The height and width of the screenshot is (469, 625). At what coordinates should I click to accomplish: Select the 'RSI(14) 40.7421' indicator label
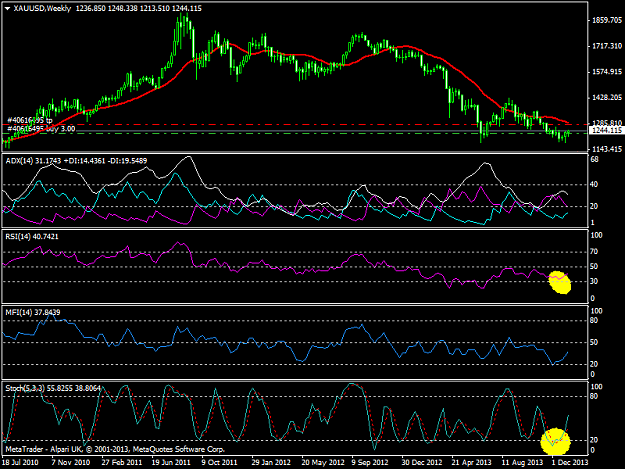coord(32,236)
